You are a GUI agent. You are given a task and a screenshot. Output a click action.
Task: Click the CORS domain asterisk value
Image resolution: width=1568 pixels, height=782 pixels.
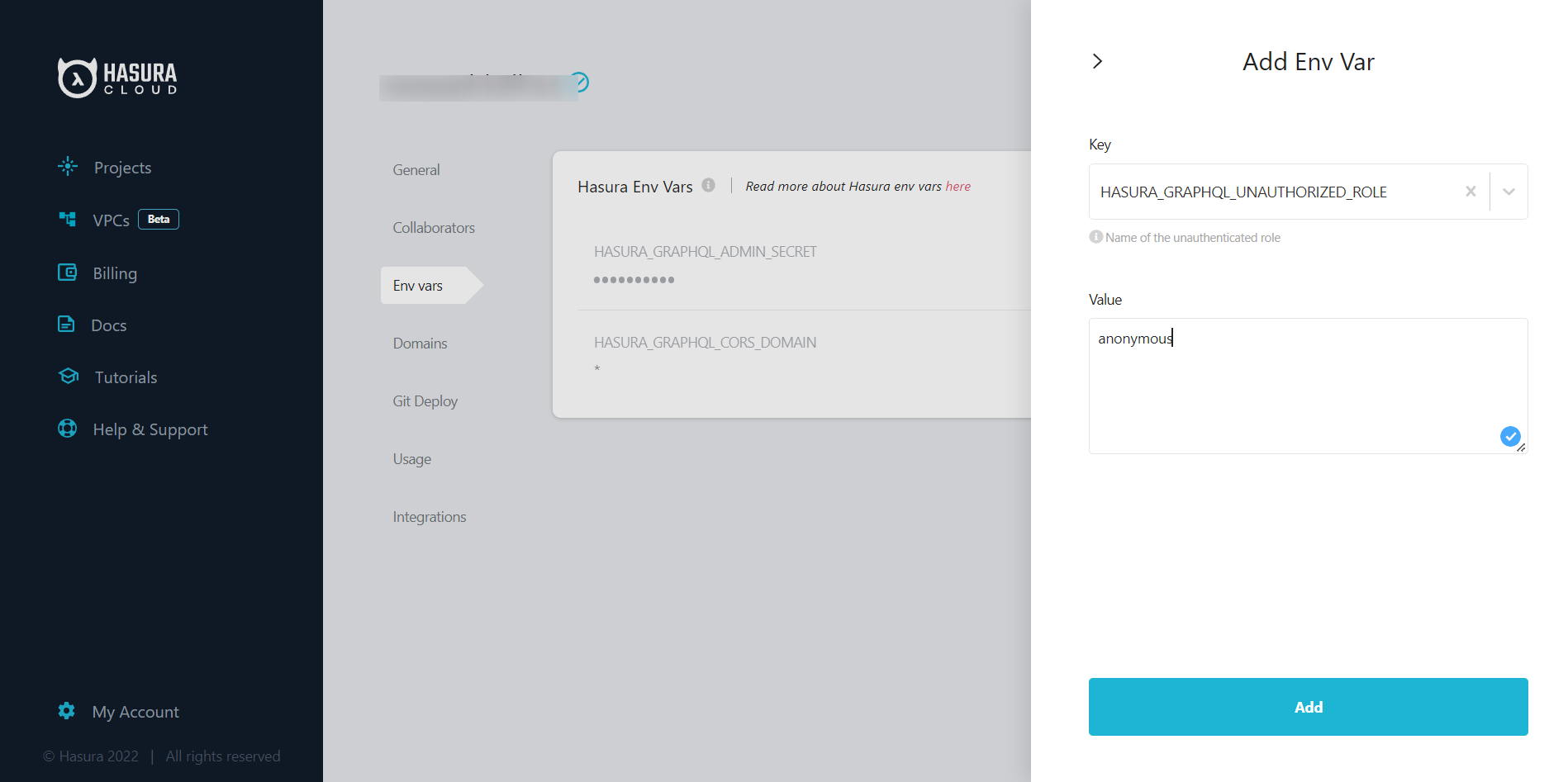click(596, 368)
